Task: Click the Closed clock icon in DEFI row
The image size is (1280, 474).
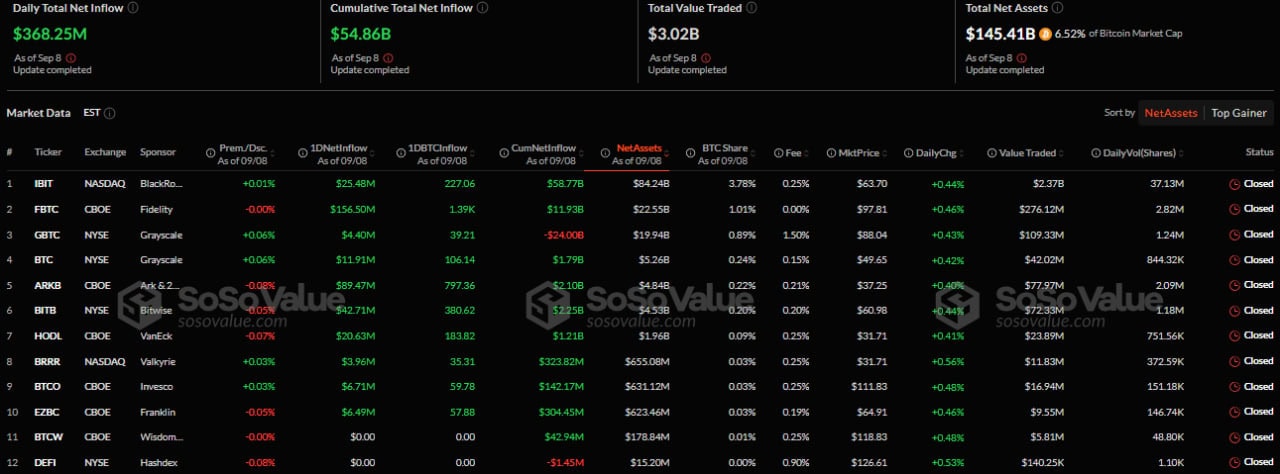Action: click(1234, 462)
